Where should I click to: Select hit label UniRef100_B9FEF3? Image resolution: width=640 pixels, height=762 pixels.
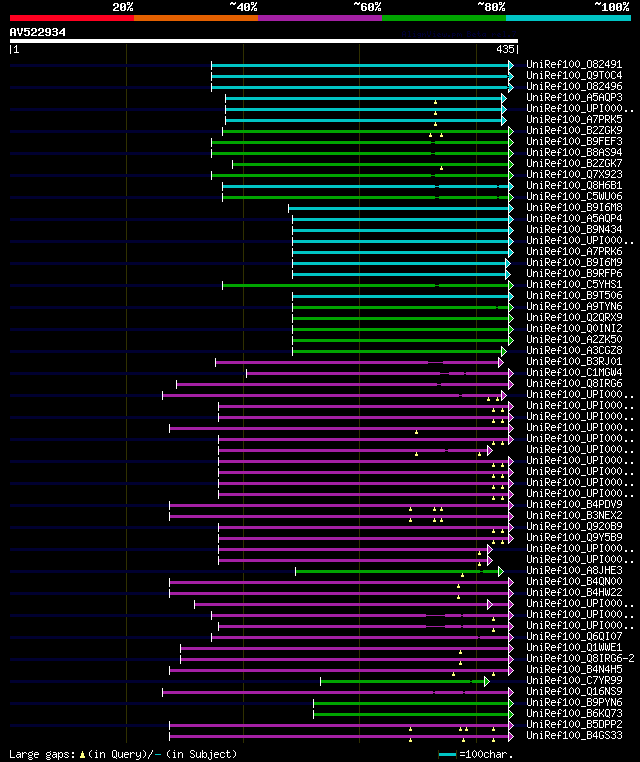point(574,141)
